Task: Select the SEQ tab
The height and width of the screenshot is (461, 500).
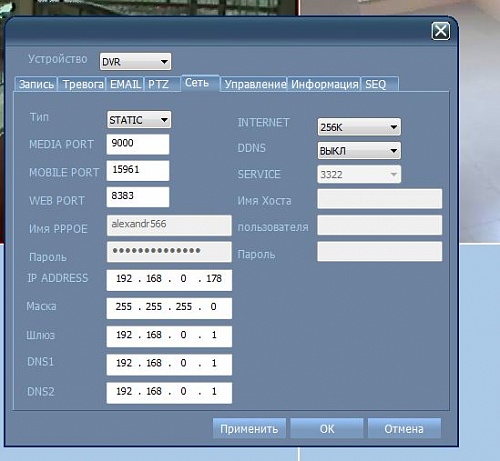Action: [380, 84]
